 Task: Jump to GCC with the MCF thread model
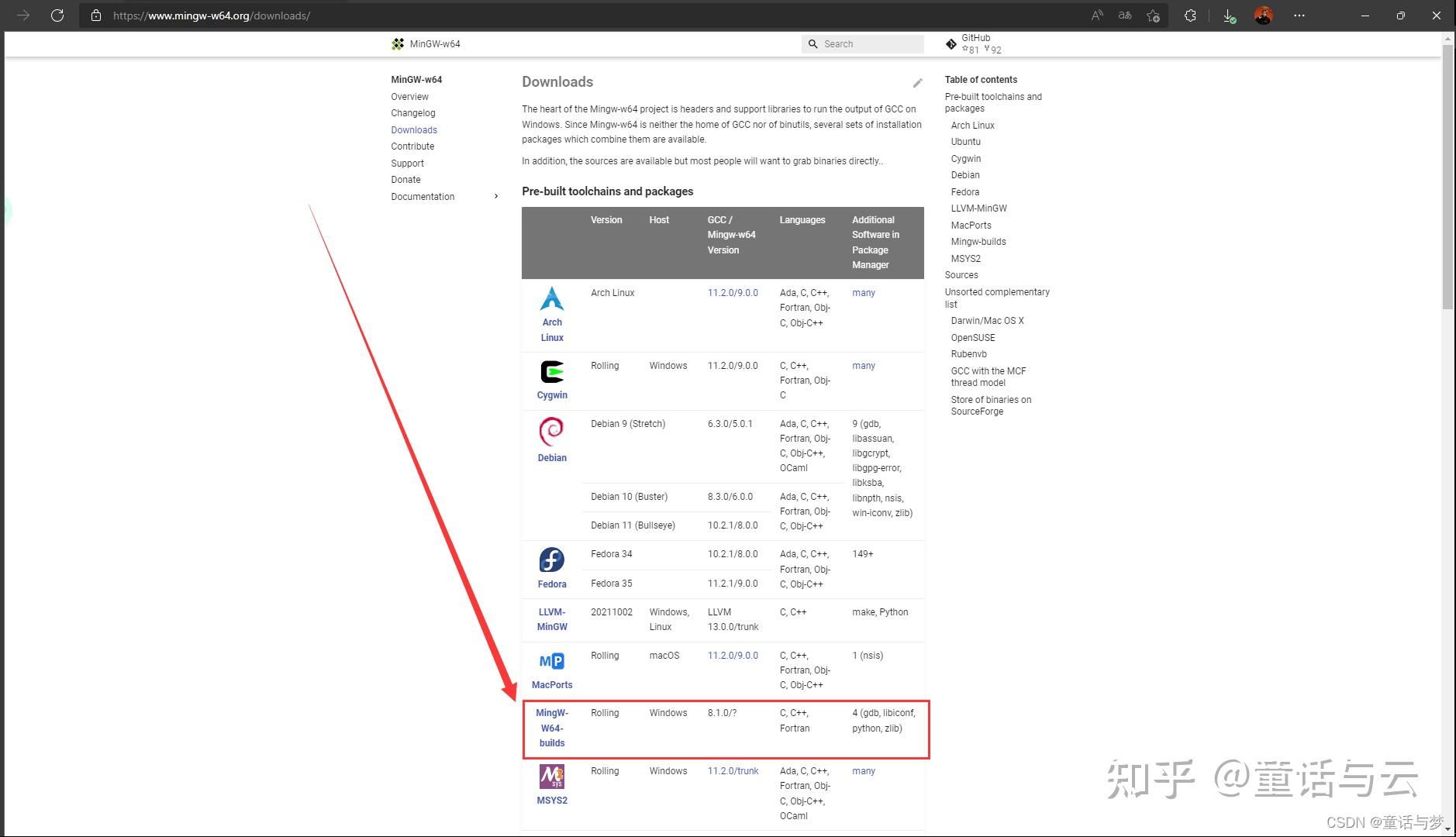pyautogui.click(x=988, y=377)
